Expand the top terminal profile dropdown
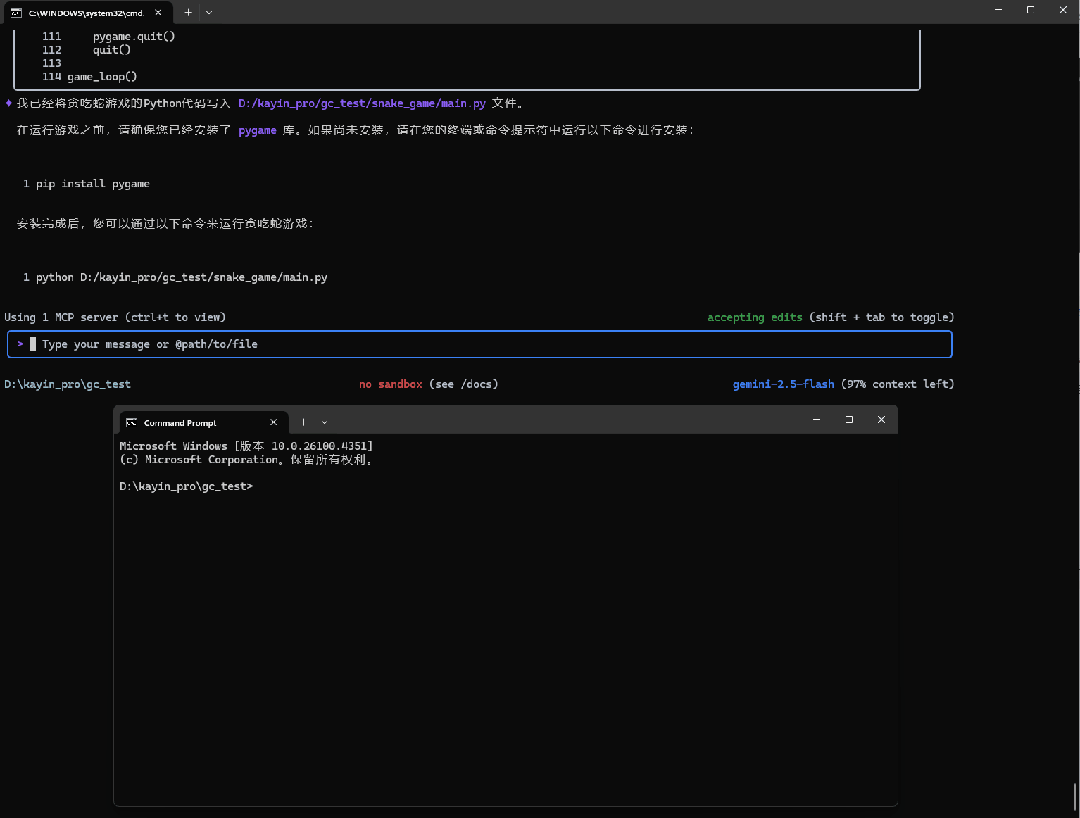This screenshot has height=818, width=1080. pyautogui.click(x=209, y=12)
